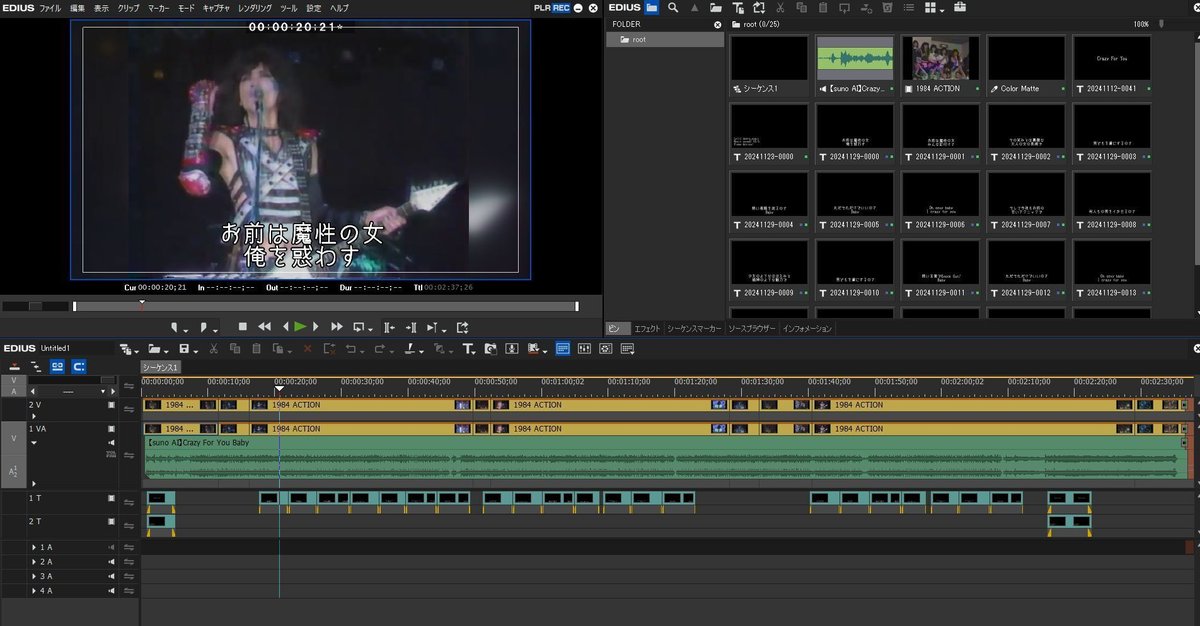Click the Redo arrow in timeline toolbar
The width and height of the screenshot is (1200, 626).
(x=382, y=349)
